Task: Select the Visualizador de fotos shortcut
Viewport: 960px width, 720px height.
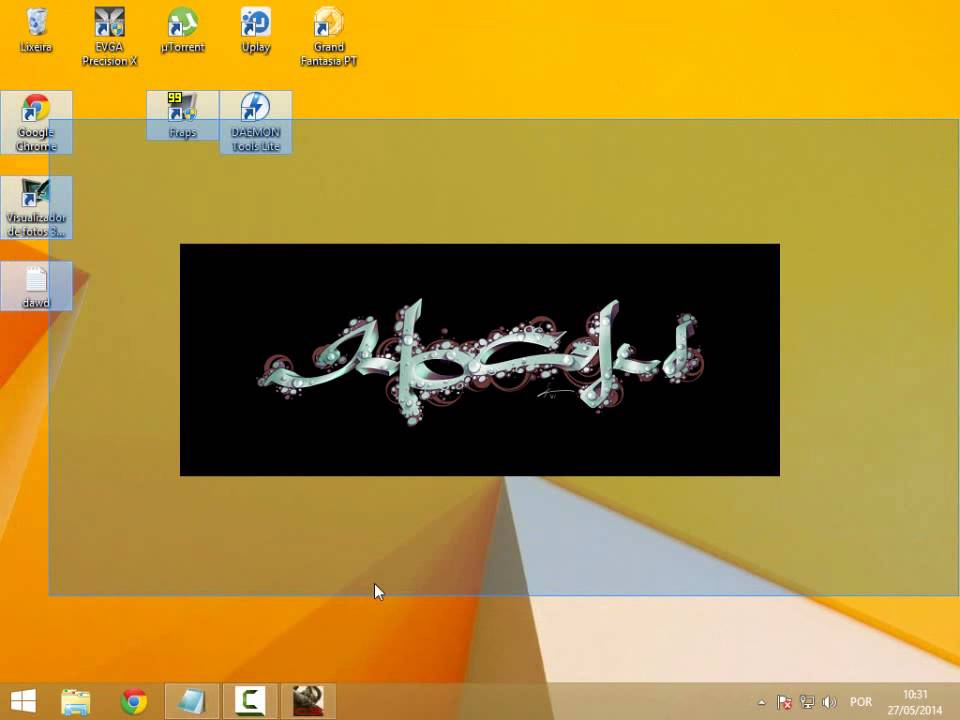Action: [x=36, y=208]
